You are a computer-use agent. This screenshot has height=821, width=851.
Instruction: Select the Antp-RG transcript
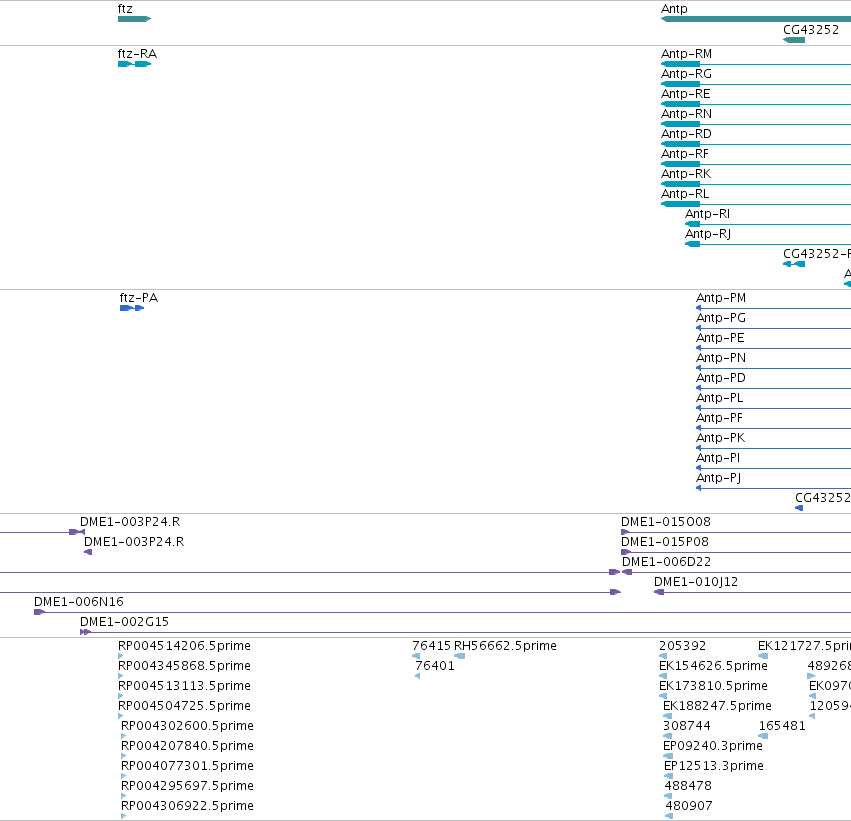[x=686, y=74]
